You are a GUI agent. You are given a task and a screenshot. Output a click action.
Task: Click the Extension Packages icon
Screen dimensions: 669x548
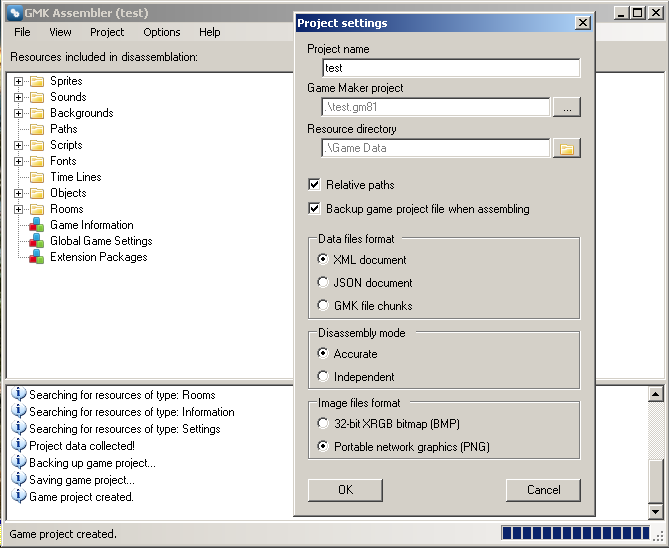[x=37, y=257]
